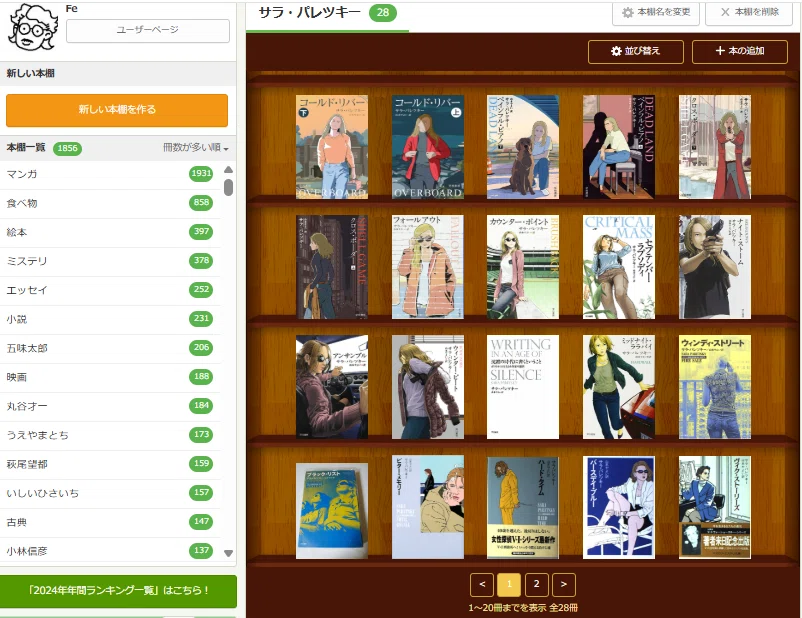This screenshot has height=618, width=802.
Task: Open コールド・リバー 下 book cover
Action: pos(332,147)
